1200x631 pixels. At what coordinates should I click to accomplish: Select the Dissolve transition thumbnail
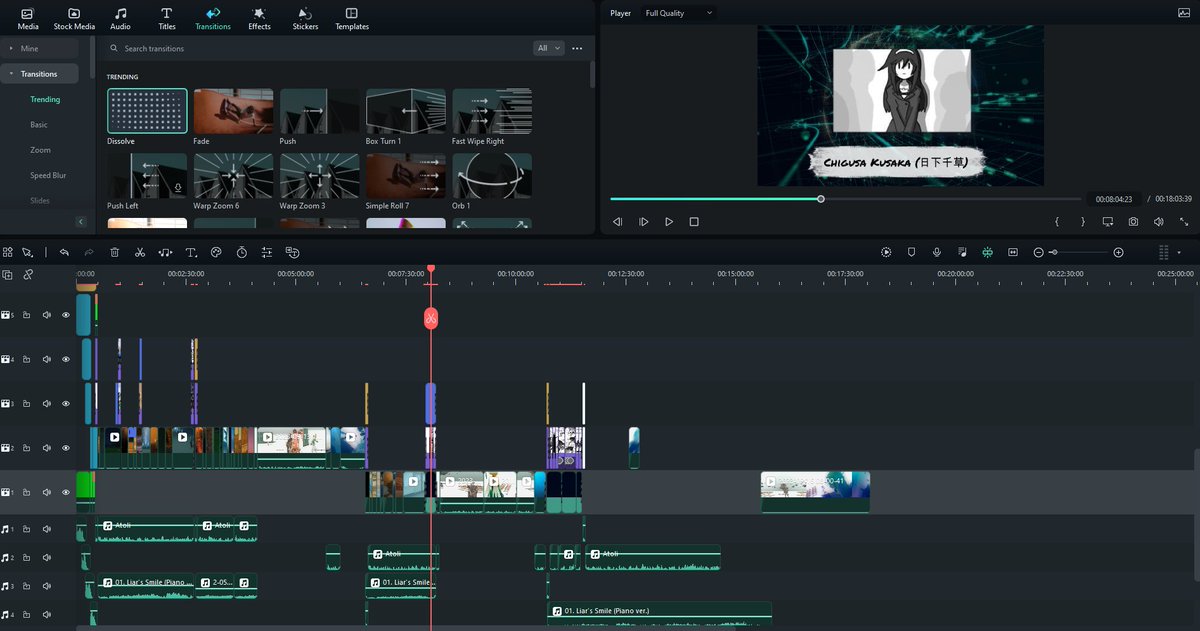(x=147, y=111)
